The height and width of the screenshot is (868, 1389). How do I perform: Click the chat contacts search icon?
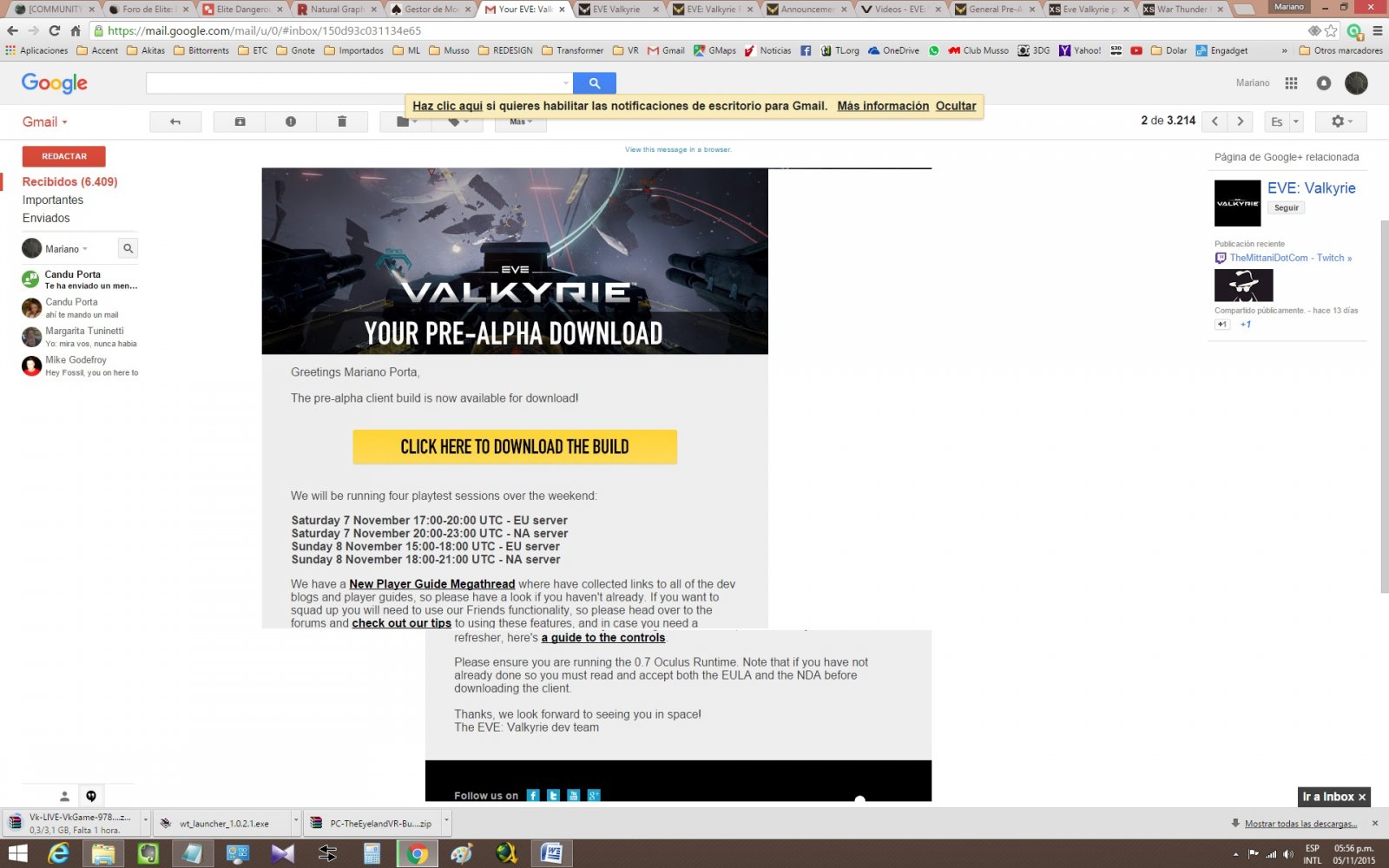[128, 248]
